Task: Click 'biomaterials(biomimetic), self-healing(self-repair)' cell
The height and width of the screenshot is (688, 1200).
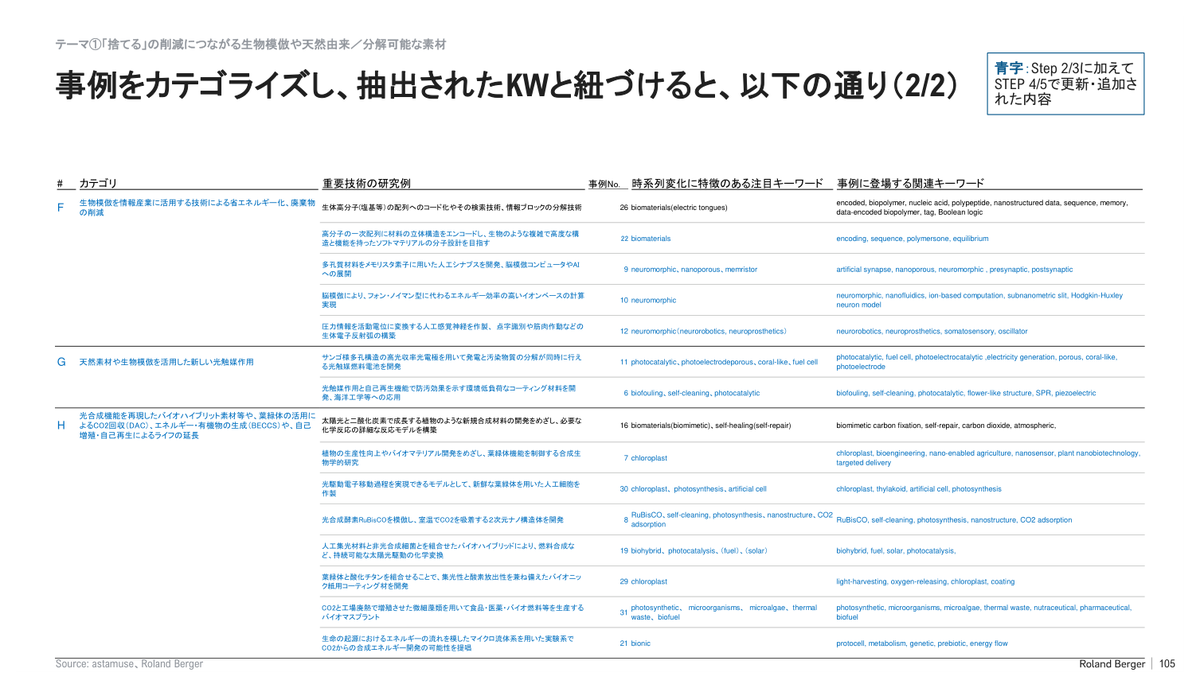Action: coord(711,425)
